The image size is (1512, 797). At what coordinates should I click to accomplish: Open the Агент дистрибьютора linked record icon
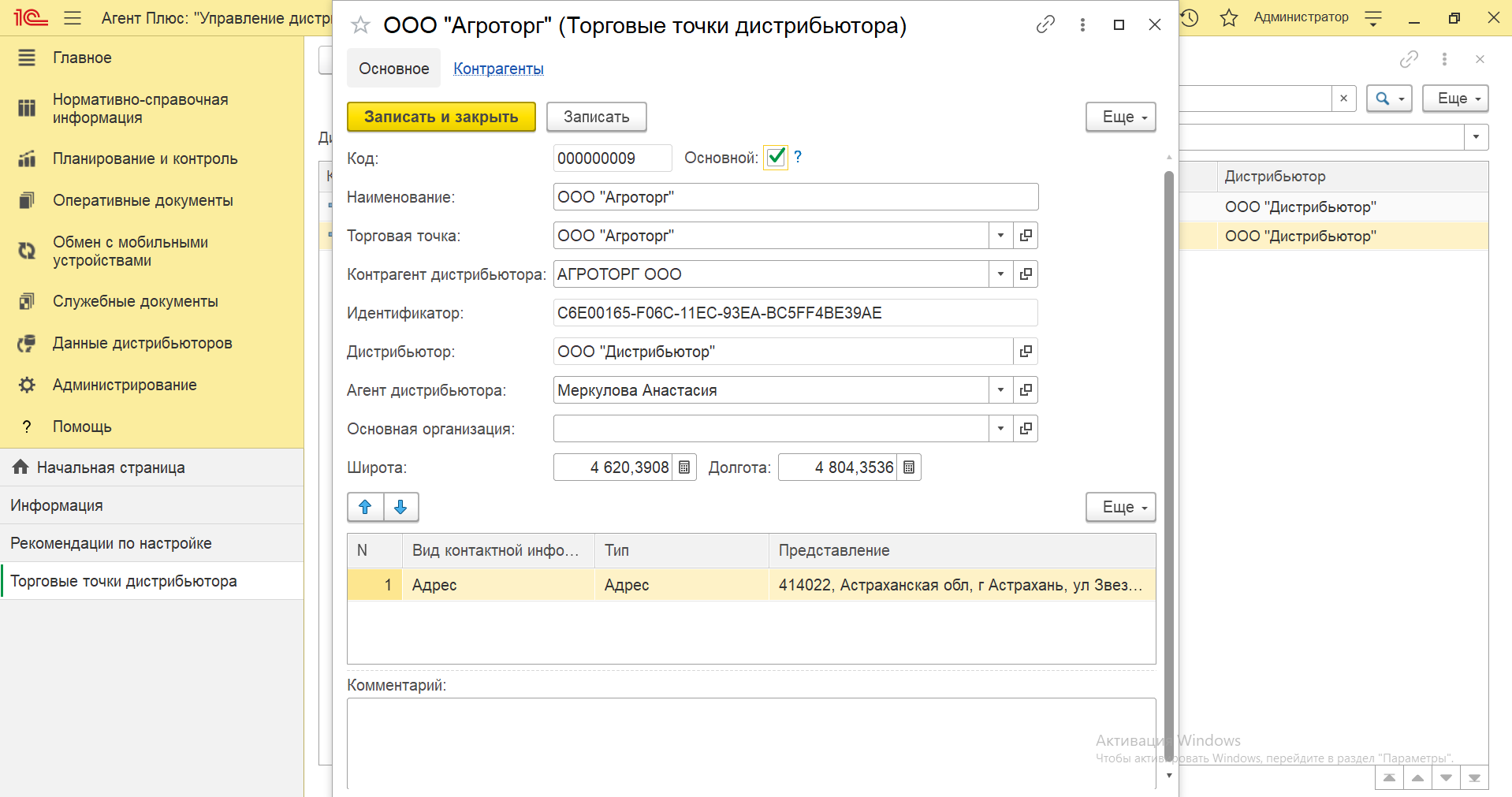1026,390
